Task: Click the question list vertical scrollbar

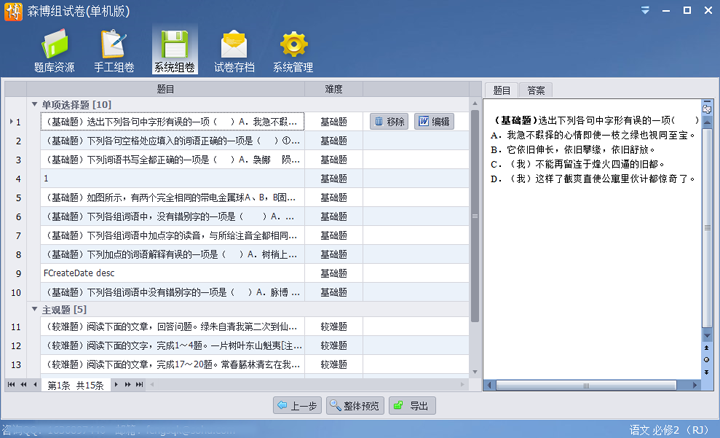Action: tap(475, 200)
